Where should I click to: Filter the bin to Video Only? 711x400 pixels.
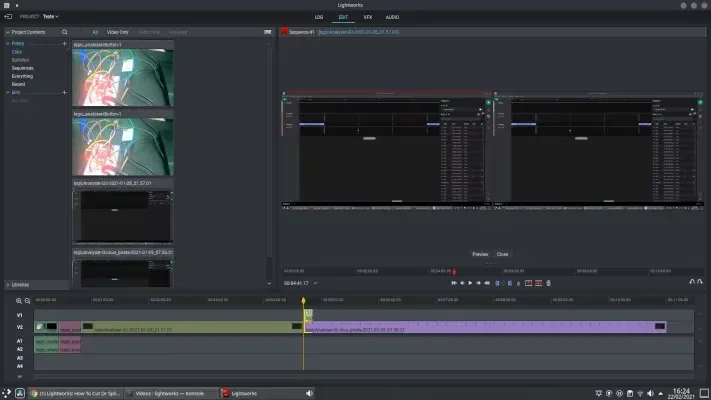pyautogui.click(x=117, y=32)
